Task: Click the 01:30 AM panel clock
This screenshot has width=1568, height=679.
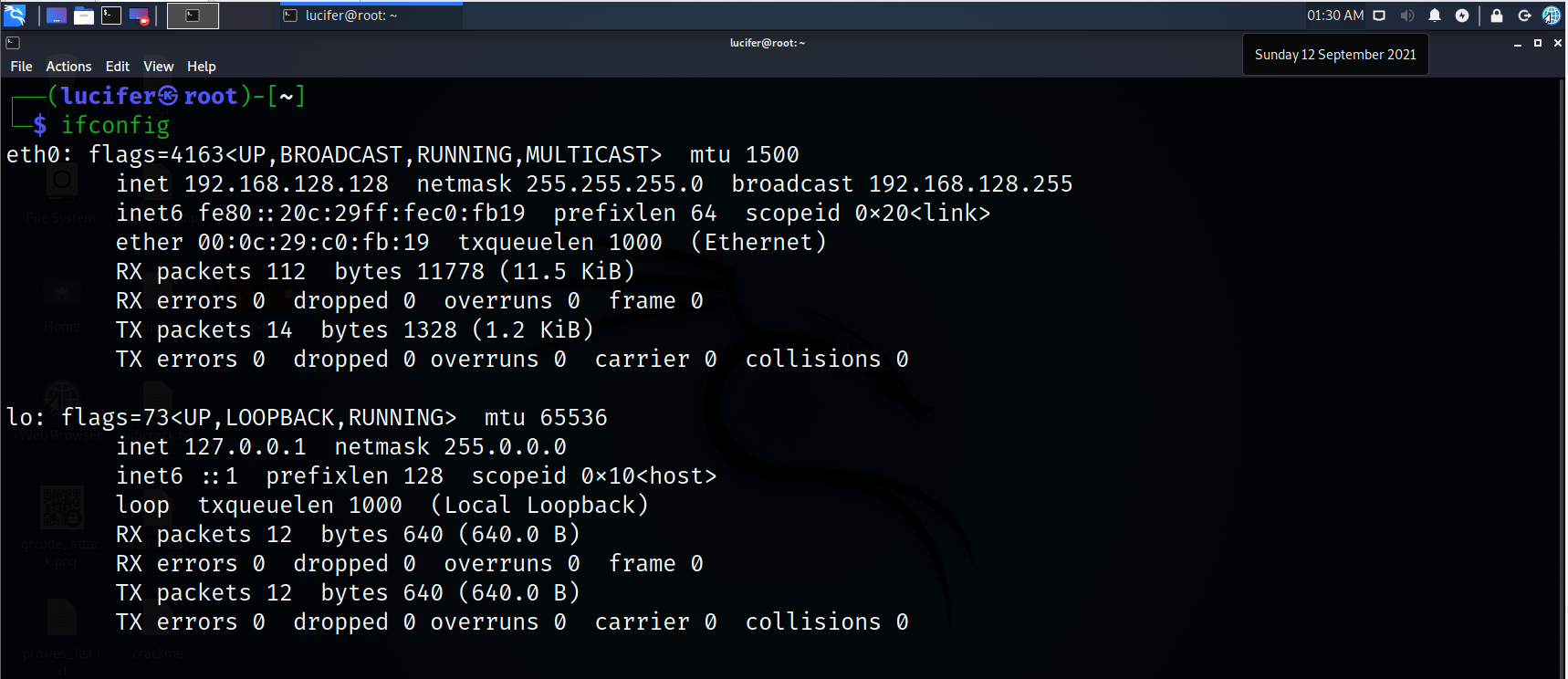Action: click(1335, 16)
